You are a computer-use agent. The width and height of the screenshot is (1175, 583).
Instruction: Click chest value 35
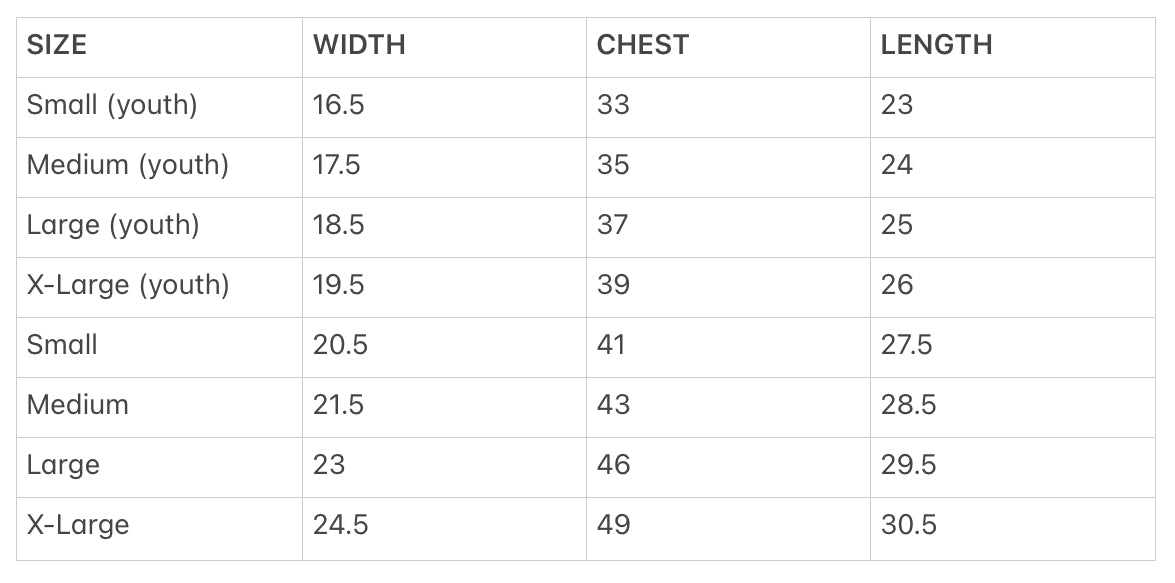pyautogui.click(x=613, y=165)
